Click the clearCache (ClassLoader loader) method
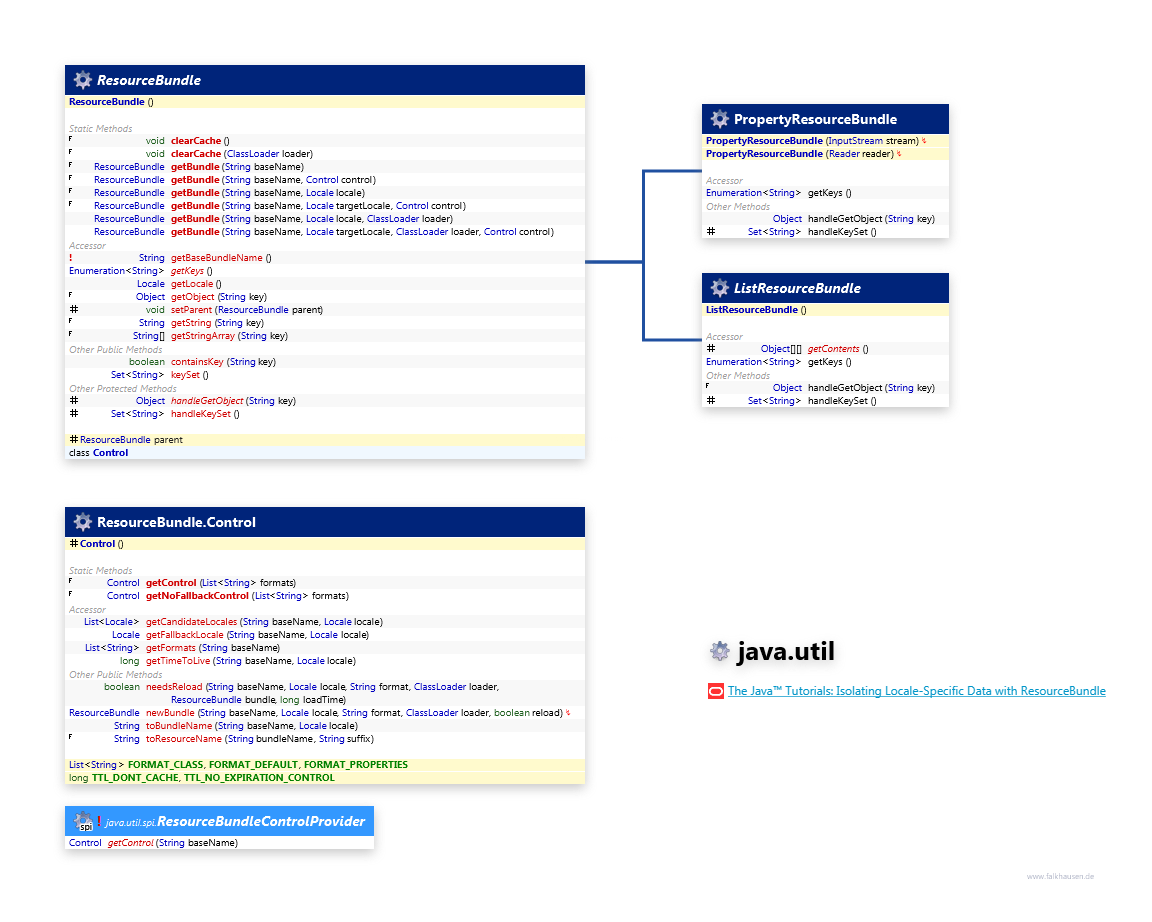The image size is (1152, 922). (x=196, y=154)
